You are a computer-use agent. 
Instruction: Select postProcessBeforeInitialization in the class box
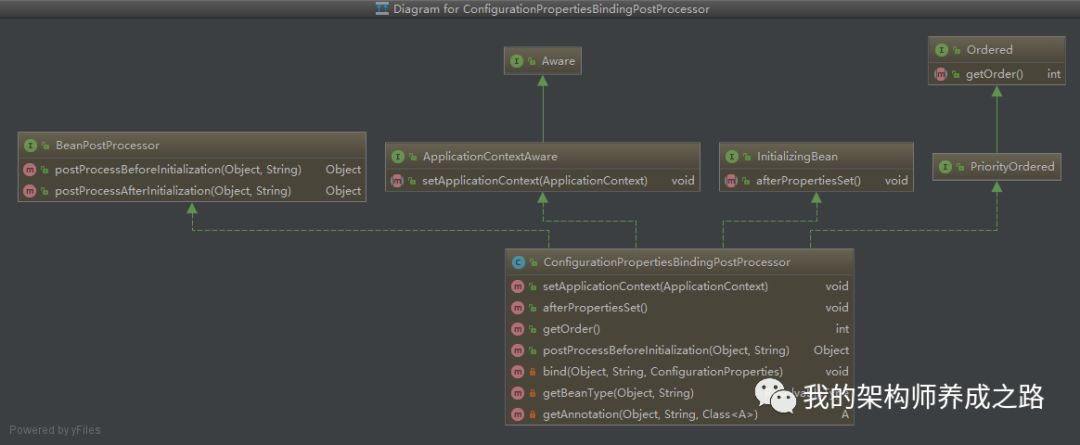point(666,350)
